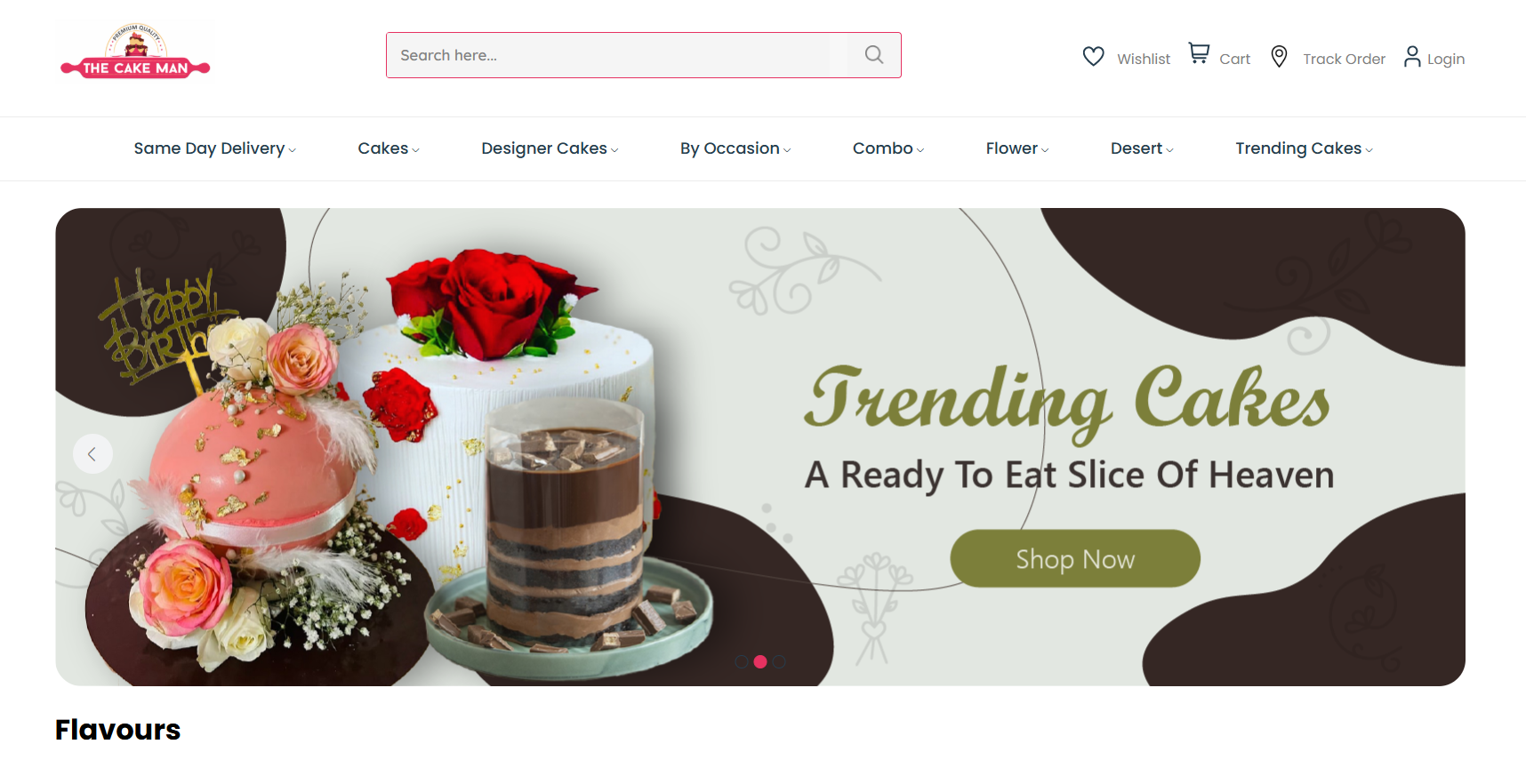Viewport: 1526px width, 784px height.
Task: Open the Wishlist heart icon
Action: (1093, 57)
